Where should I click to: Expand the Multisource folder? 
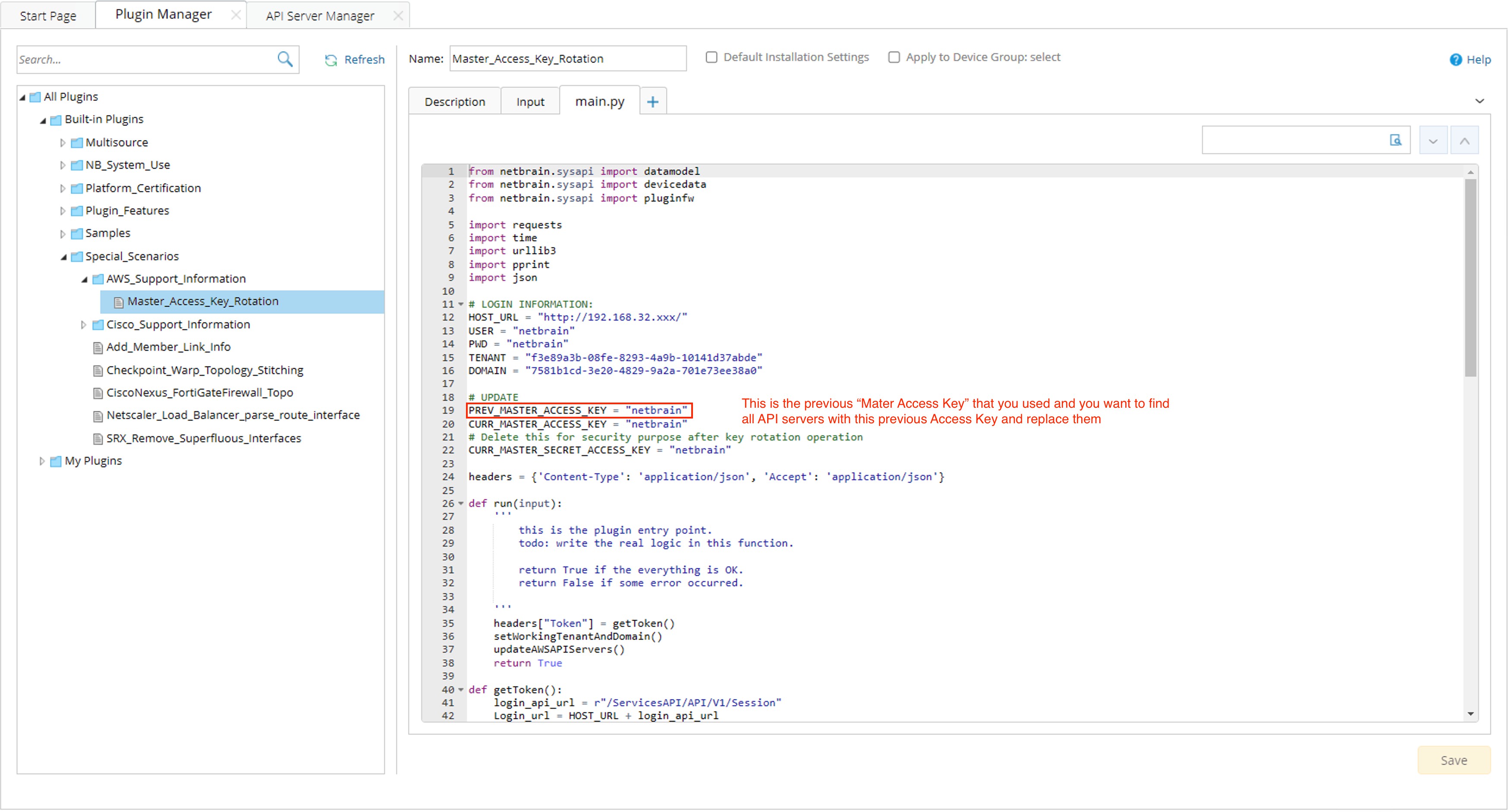point(63,142)
